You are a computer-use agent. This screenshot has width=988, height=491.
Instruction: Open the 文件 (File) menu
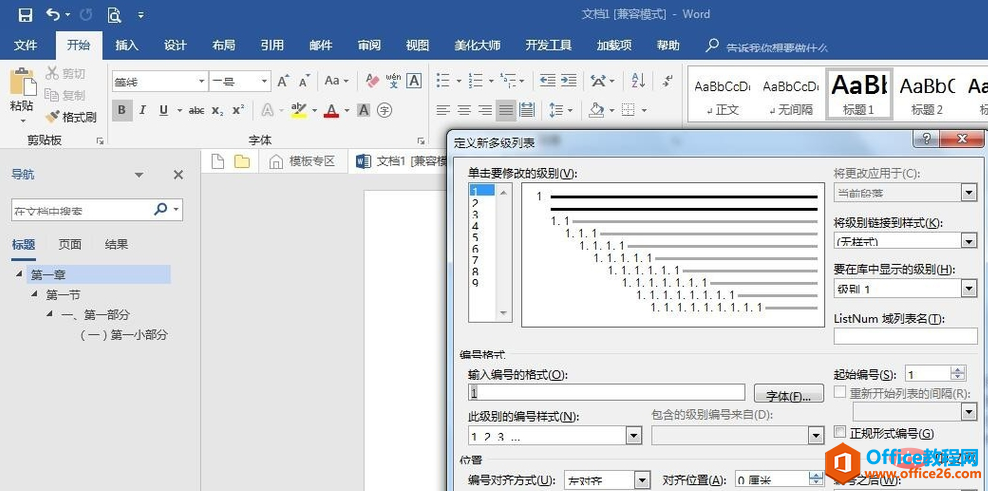click(25, 45)
